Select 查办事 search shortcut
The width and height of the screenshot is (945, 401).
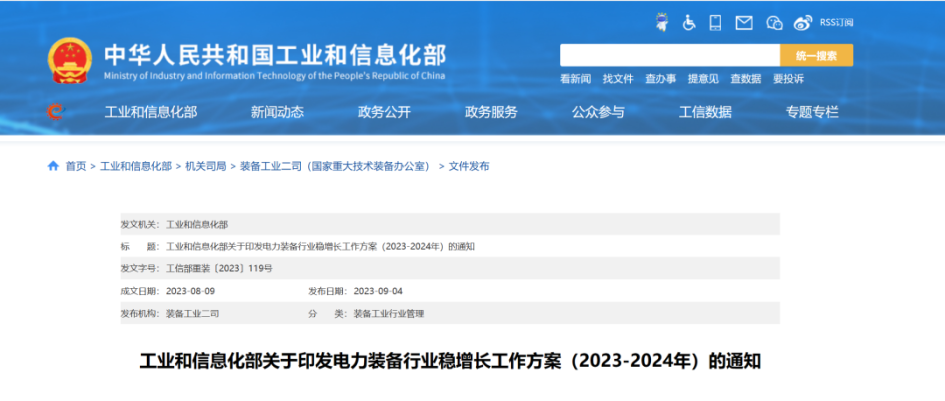click(x=661, y=79)
